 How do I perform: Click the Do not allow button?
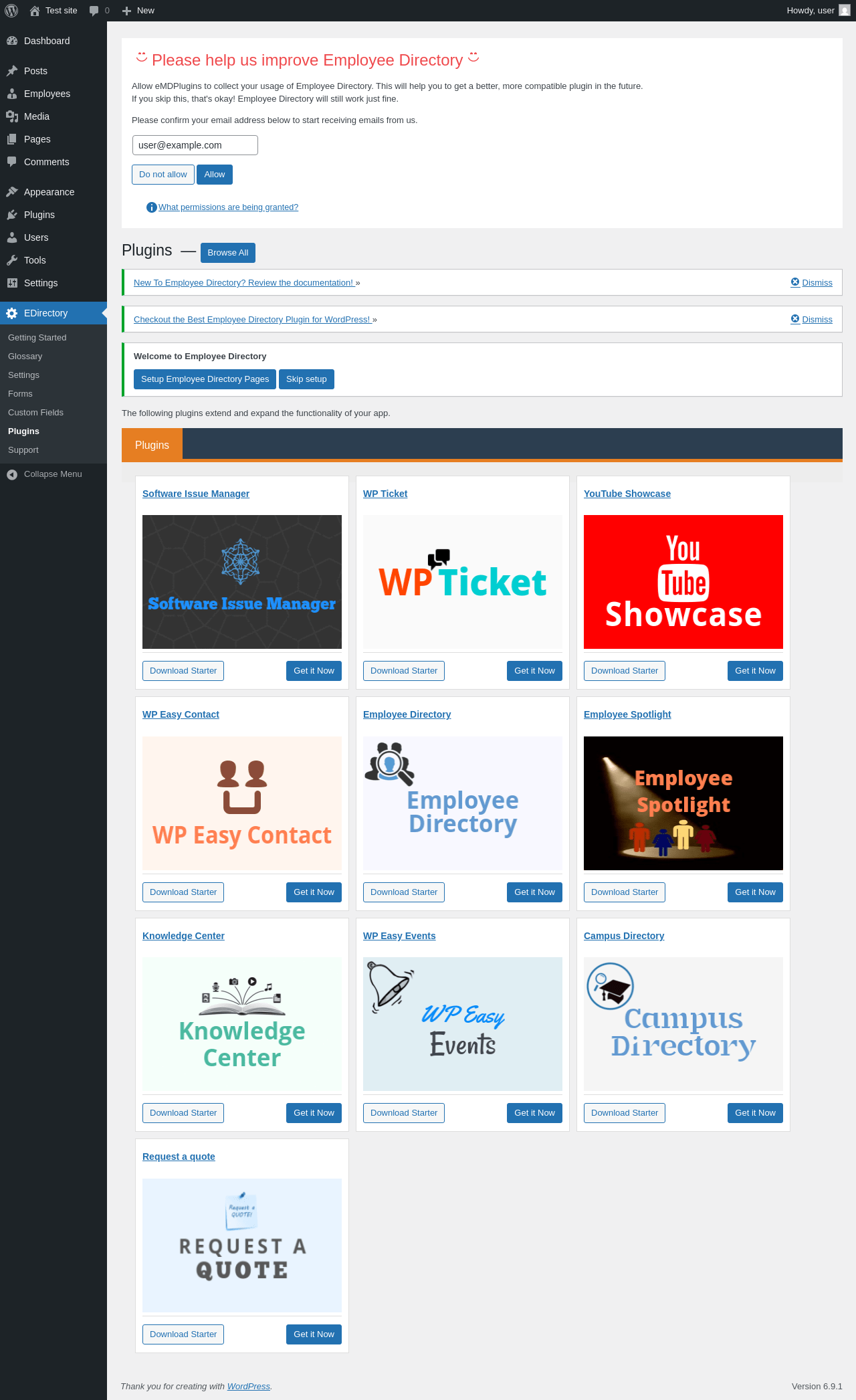point(163,175)
